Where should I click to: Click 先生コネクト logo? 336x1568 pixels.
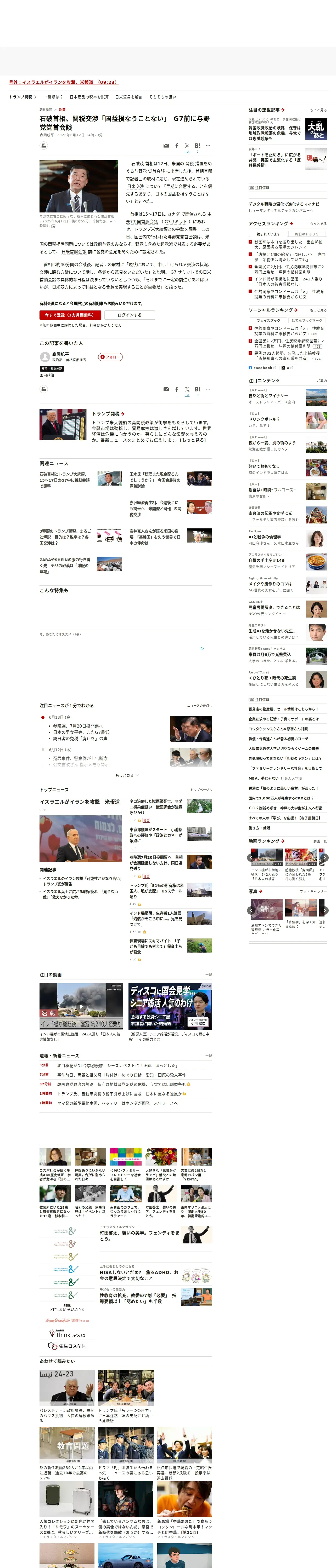tap(67, 1346)
